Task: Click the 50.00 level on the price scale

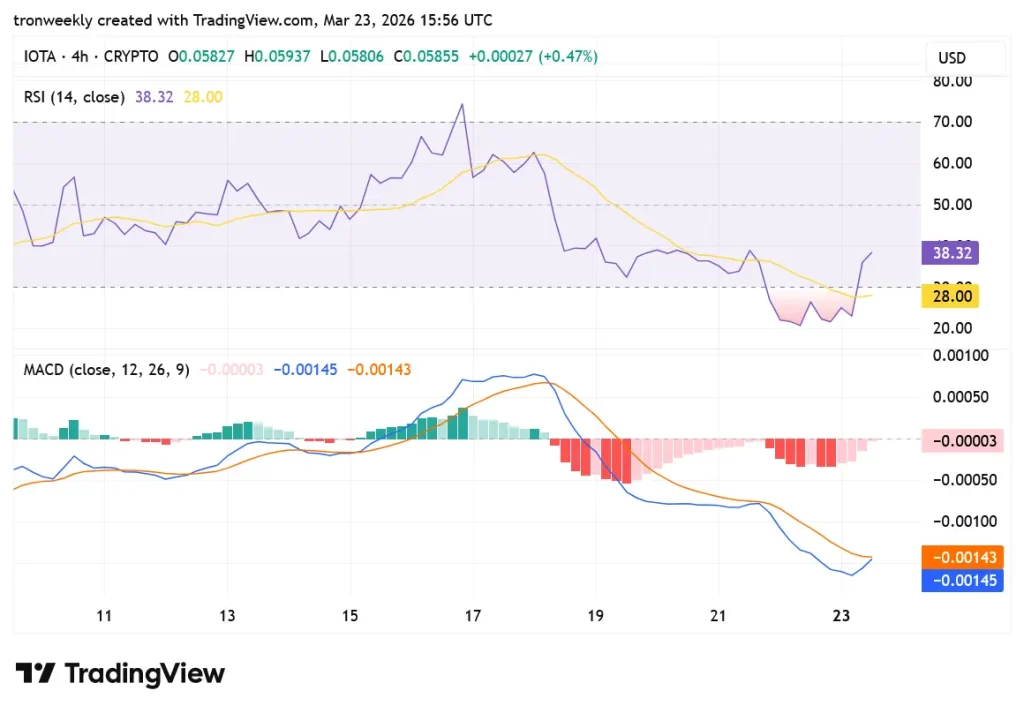Action: (x=952, y=204)
